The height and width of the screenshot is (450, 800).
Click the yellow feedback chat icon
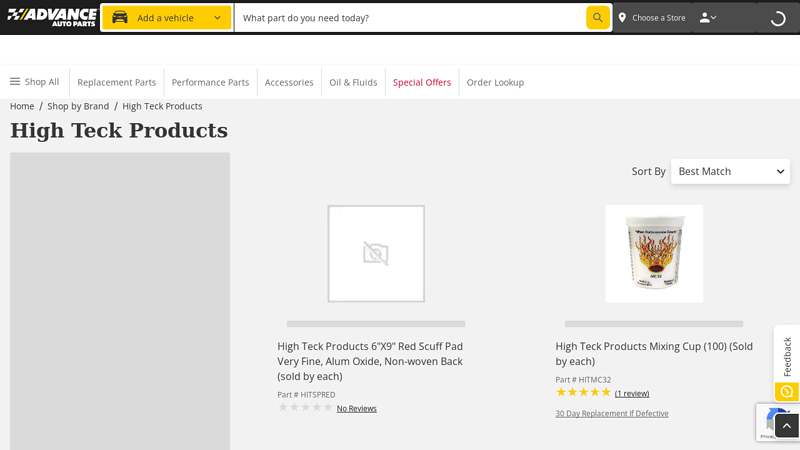787,392
